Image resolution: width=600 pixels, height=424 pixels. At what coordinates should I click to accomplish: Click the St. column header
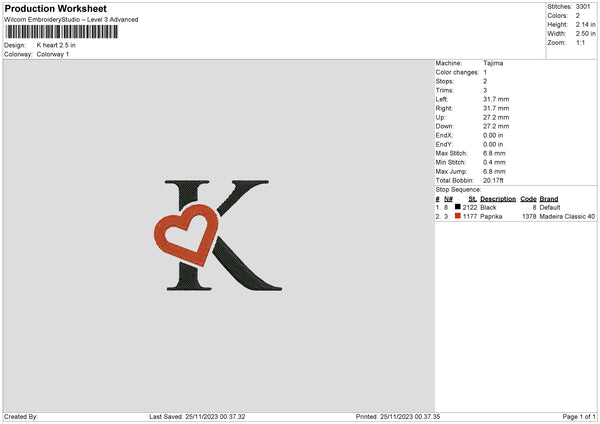[473, 199]
